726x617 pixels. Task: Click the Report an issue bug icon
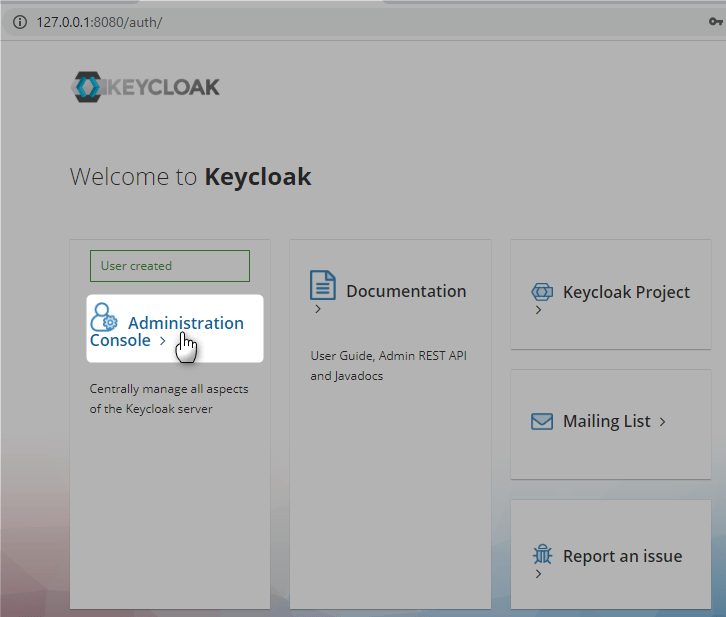[543, 556]
